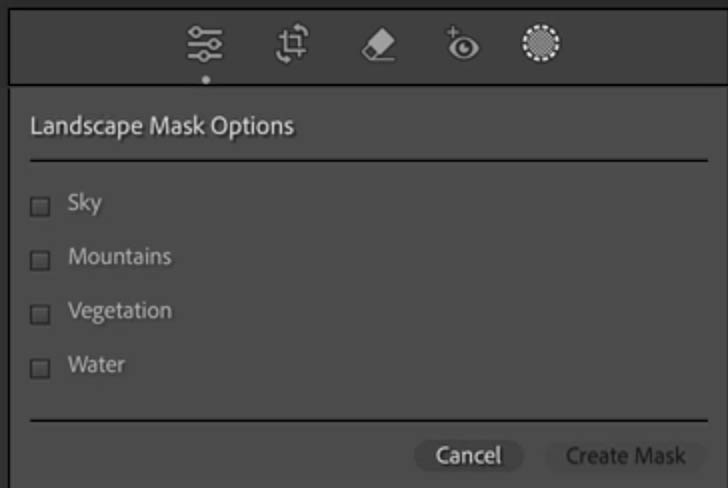Screen dimensions: 728x488
Task: Toggle the Water checkbox
Action: (40, 369)
